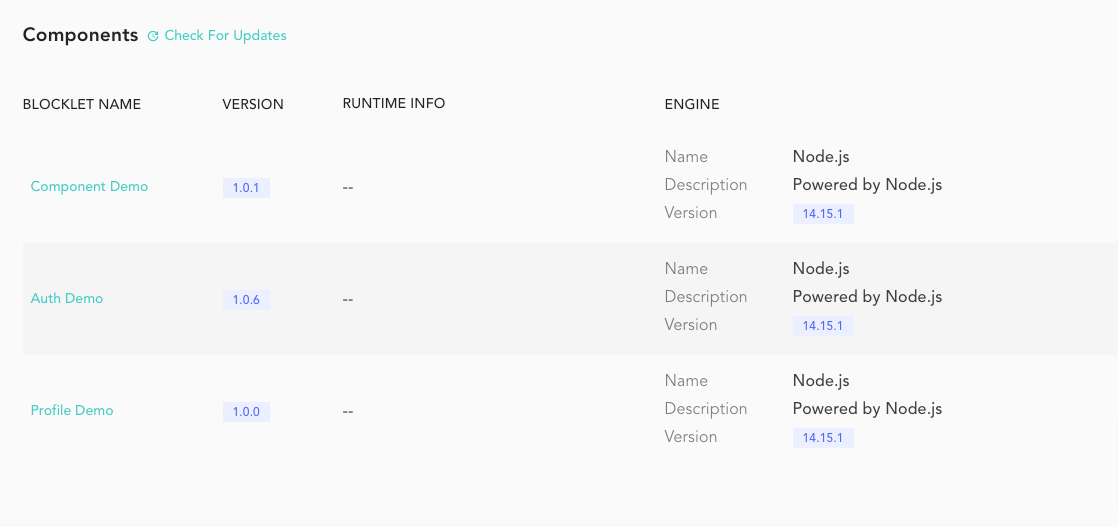Image resolution: width=1118 pixels, height=527 pixels.
Task: Click Profile Demo's runtime info placeholder
Action: click(348, 412)
